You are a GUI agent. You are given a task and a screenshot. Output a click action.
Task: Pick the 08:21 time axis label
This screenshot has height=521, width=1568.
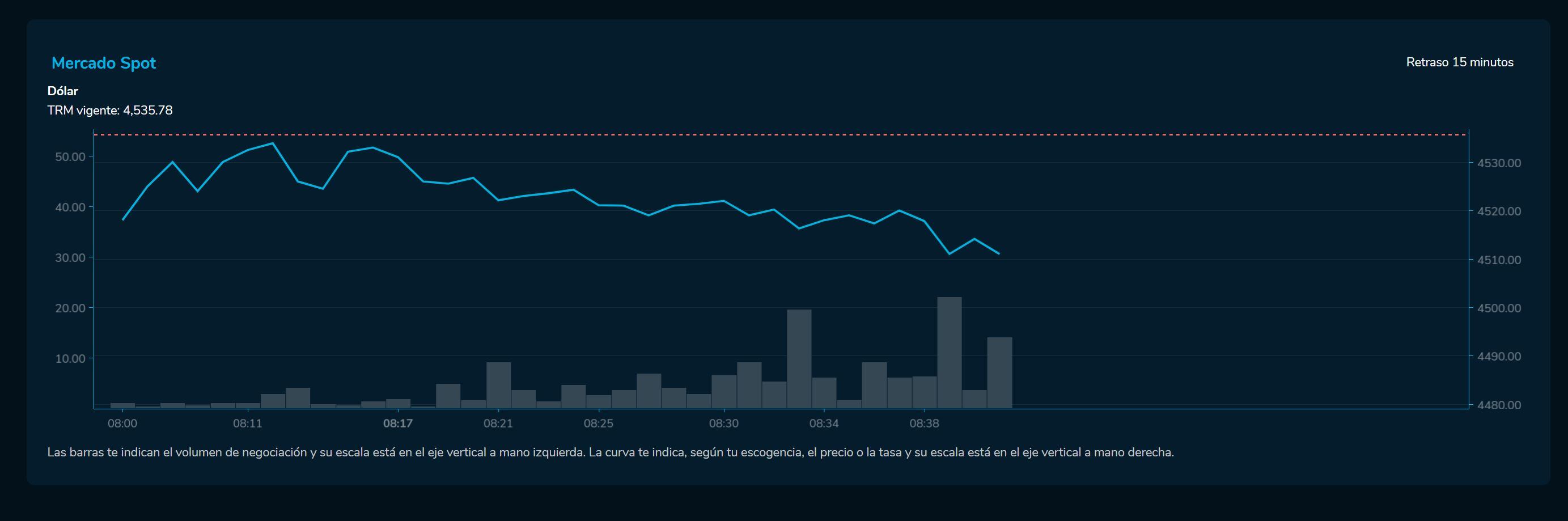click(x=498, y=423)
